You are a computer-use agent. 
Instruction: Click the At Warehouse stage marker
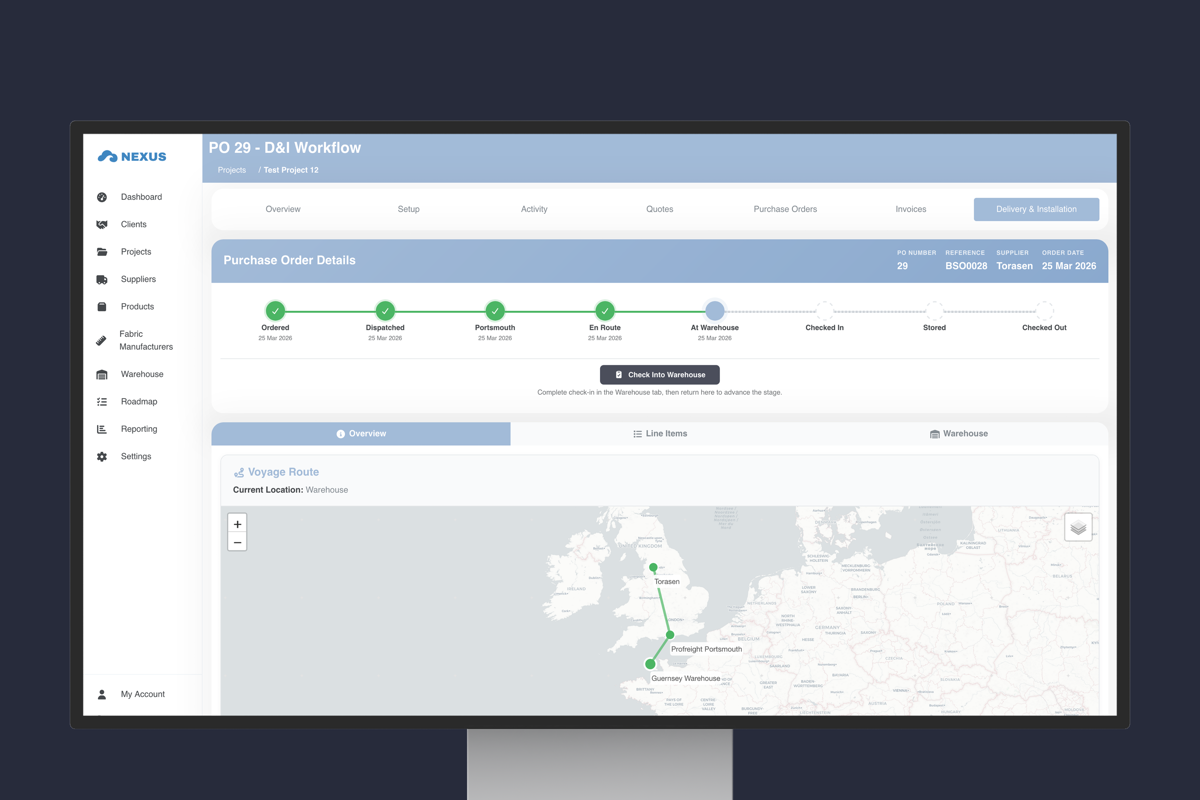tap(714, 311)
